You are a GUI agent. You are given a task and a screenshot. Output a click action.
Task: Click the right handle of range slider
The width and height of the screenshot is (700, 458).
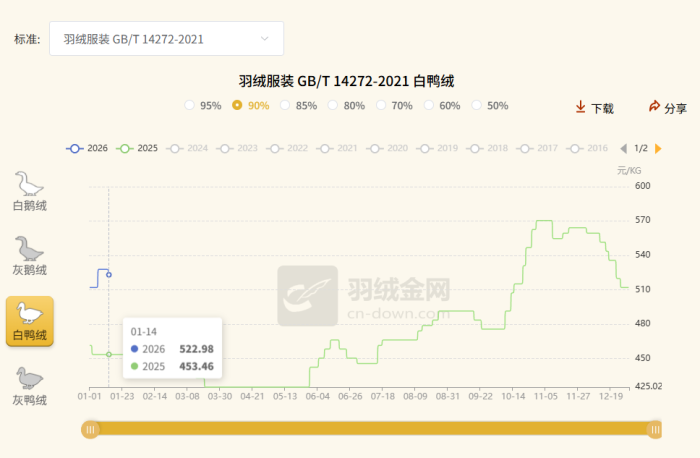(x=655, y=429)
